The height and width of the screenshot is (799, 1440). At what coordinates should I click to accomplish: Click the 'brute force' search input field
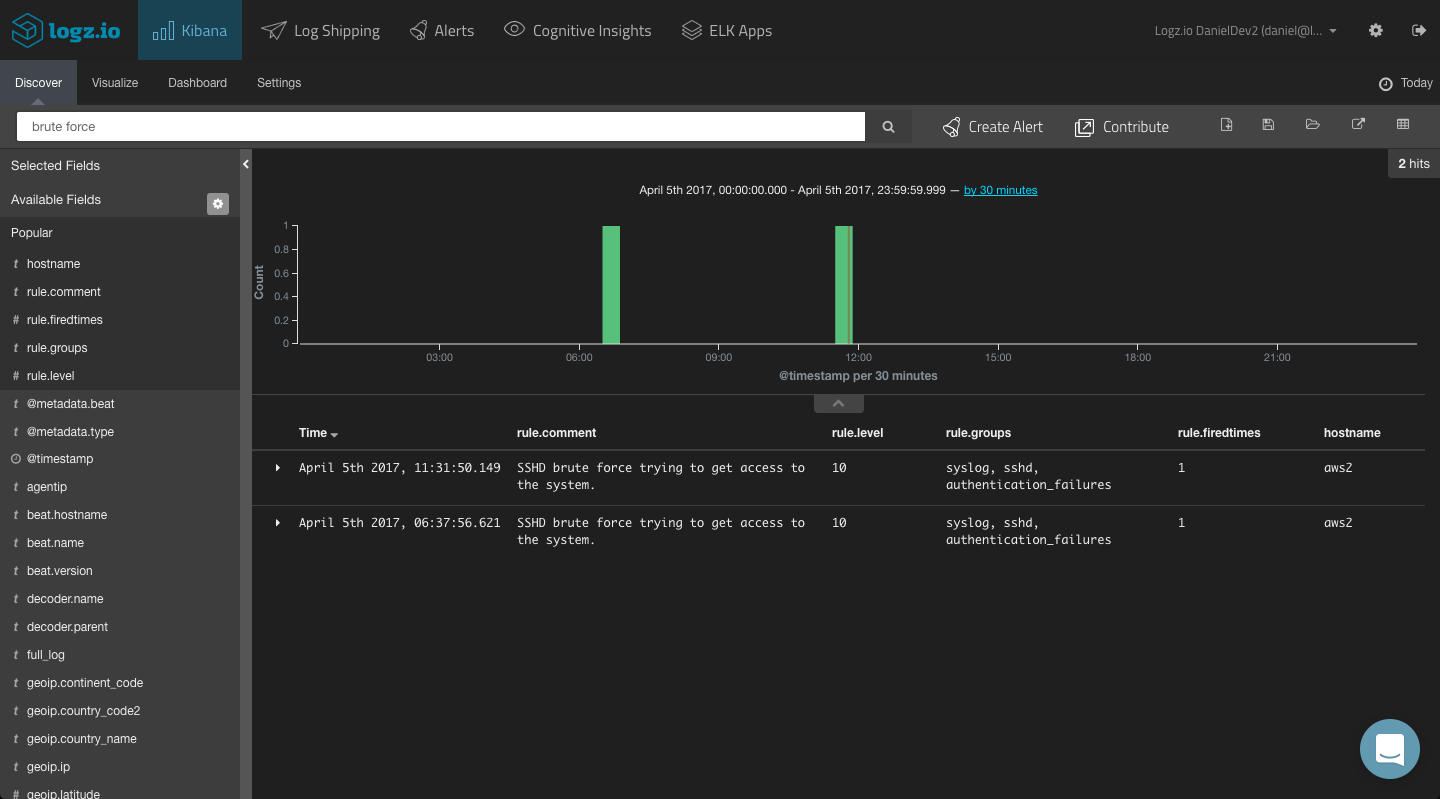441,127
